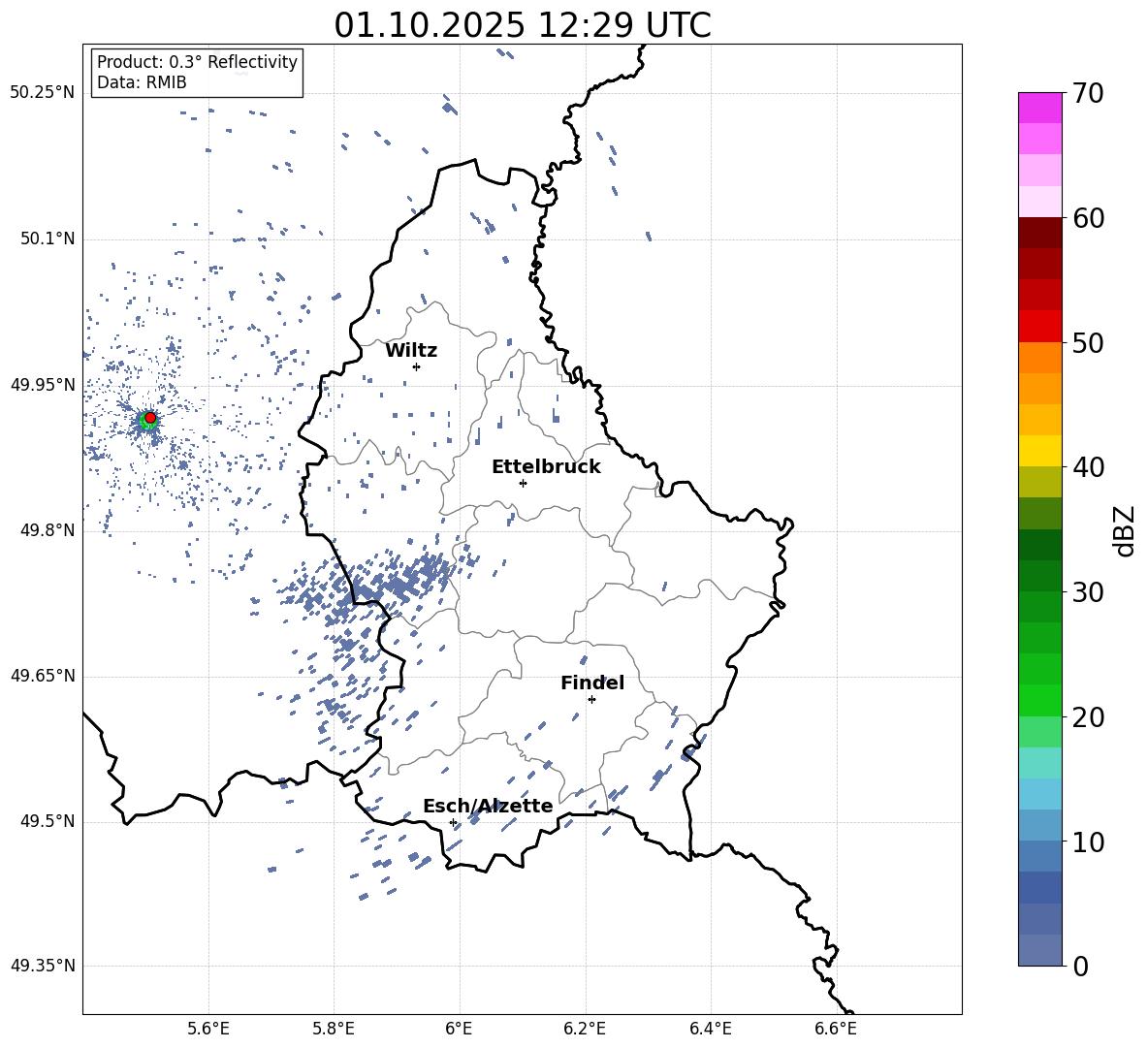The image size is (1148, 1048).
Task: Click the title 01.10.2025 12:29 UTC
Action: [522, 25]
